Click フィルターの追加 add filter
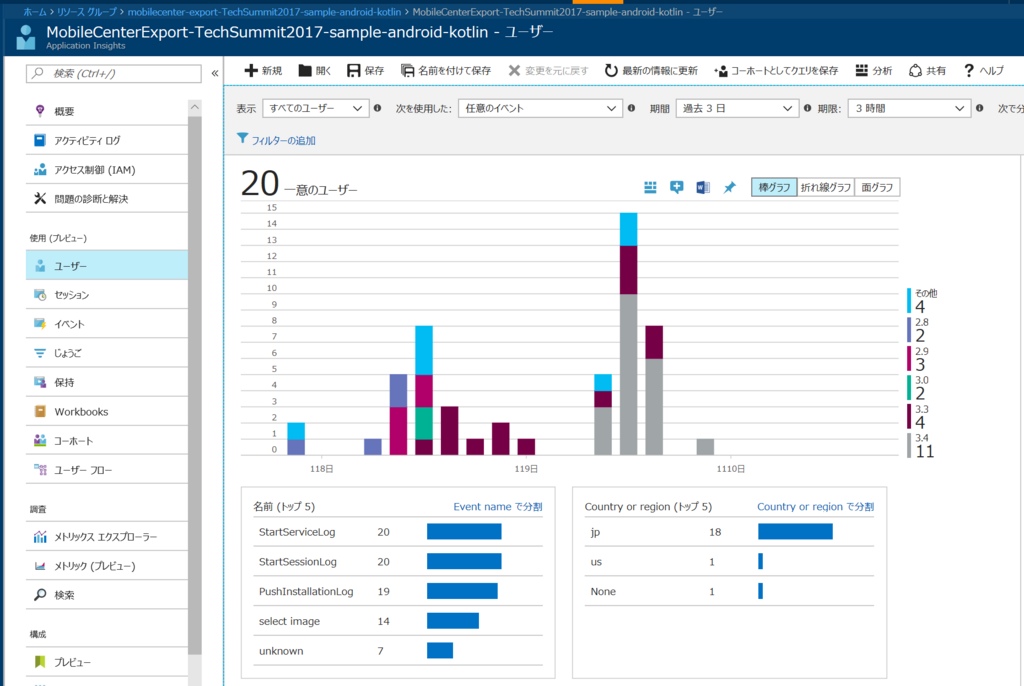The image size is (1024, 686). 276,140
